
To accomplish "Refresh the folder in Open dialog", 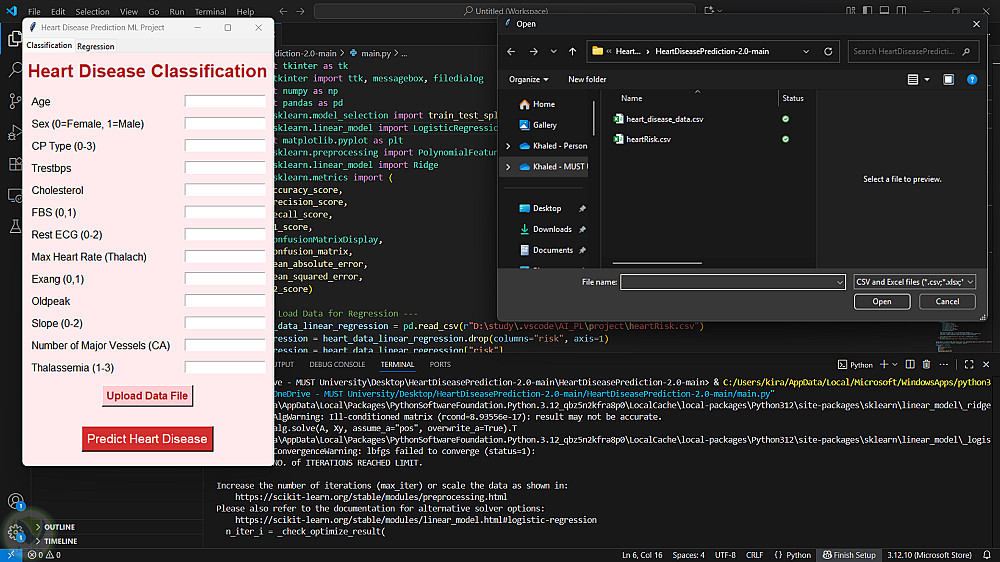I will pyautogui.click(x=830, y=51).
